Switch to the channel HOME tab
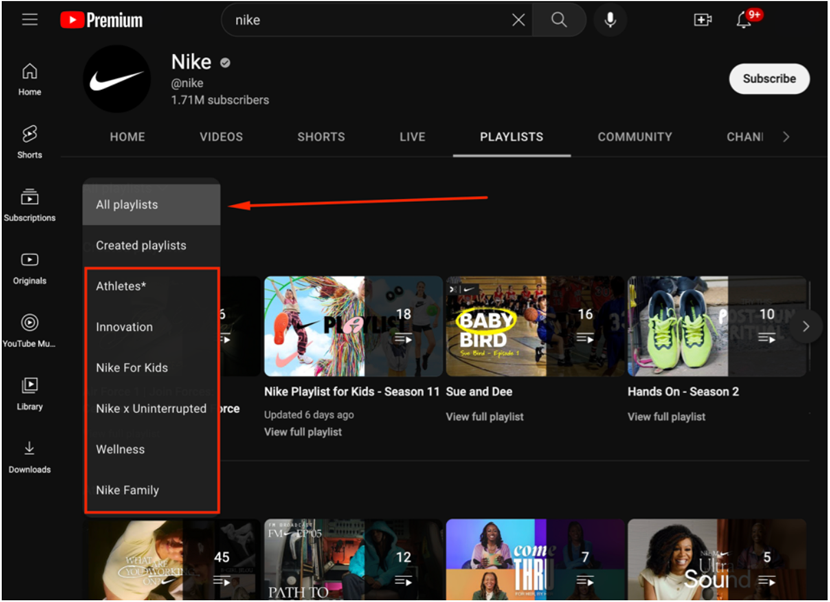The image size is (830, 602). point(128,137)
